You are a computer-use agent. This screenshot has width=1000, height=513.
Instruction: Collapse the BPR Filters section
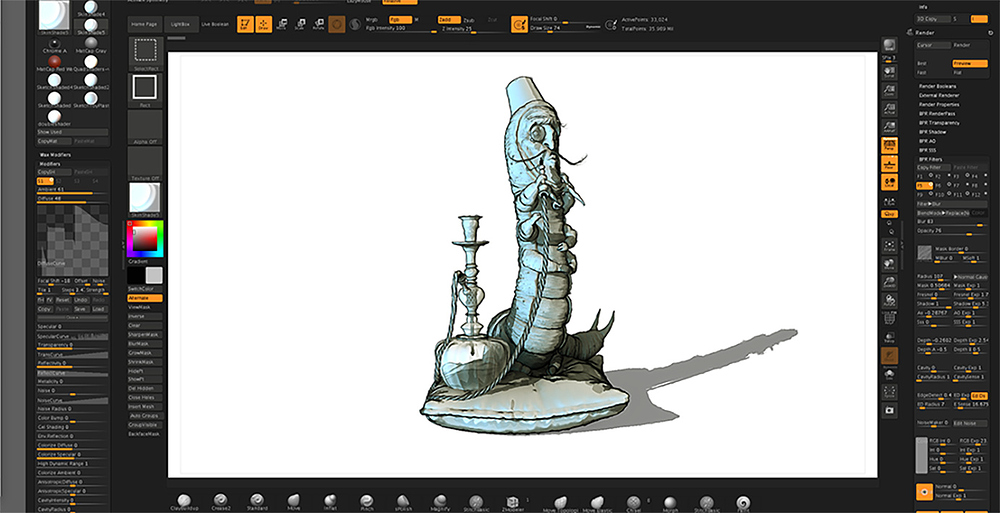click(930, 159)
